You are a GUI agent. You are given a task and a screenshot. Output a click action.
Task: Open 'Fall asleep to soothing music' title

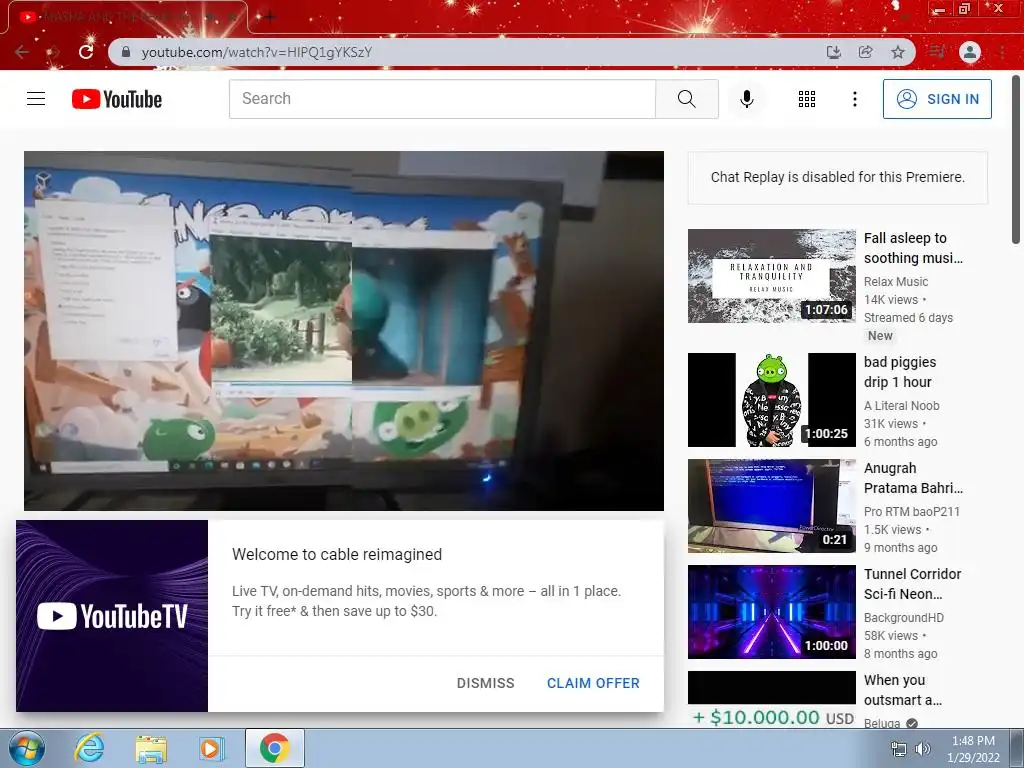[913, 248]
